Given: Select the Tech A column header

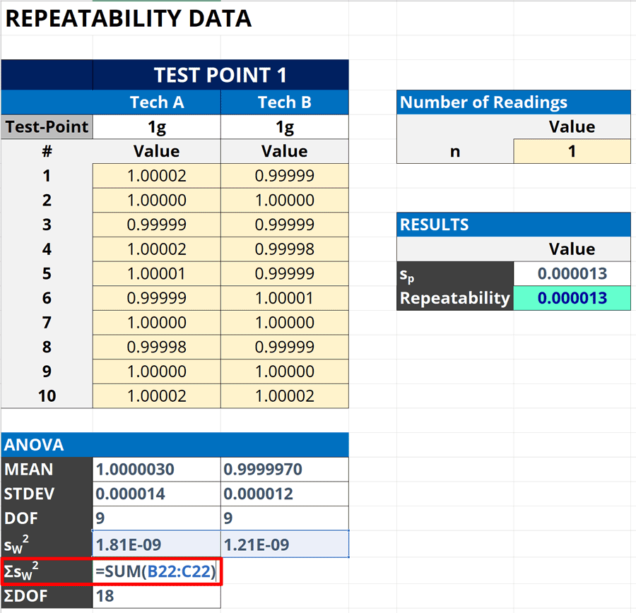Looking at the screenshot, I should tap(157, 102).
